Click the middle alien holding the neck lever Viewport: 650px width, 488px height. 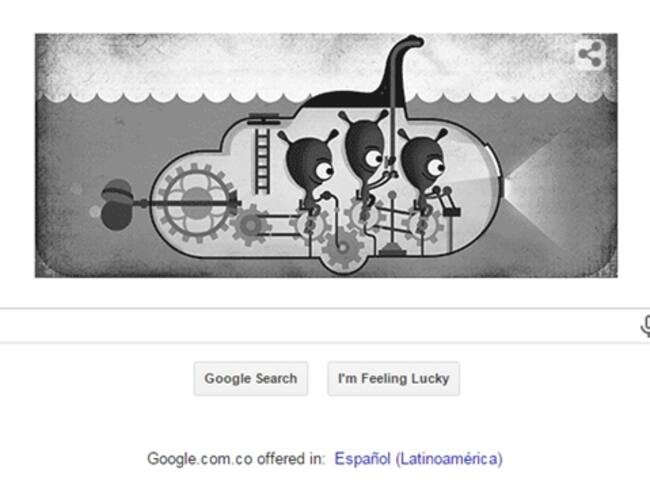click(367, 149)
